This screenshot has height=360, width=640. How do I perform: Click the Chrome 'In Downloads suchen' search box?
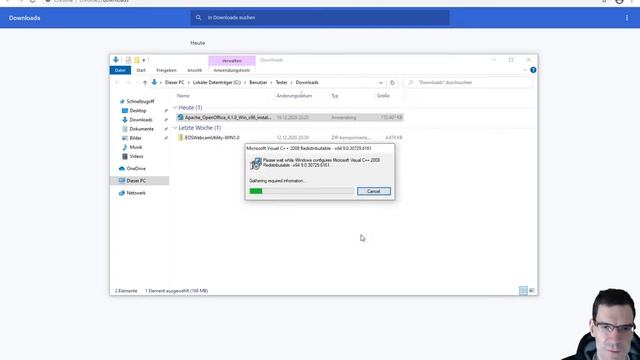coord(320,18)
